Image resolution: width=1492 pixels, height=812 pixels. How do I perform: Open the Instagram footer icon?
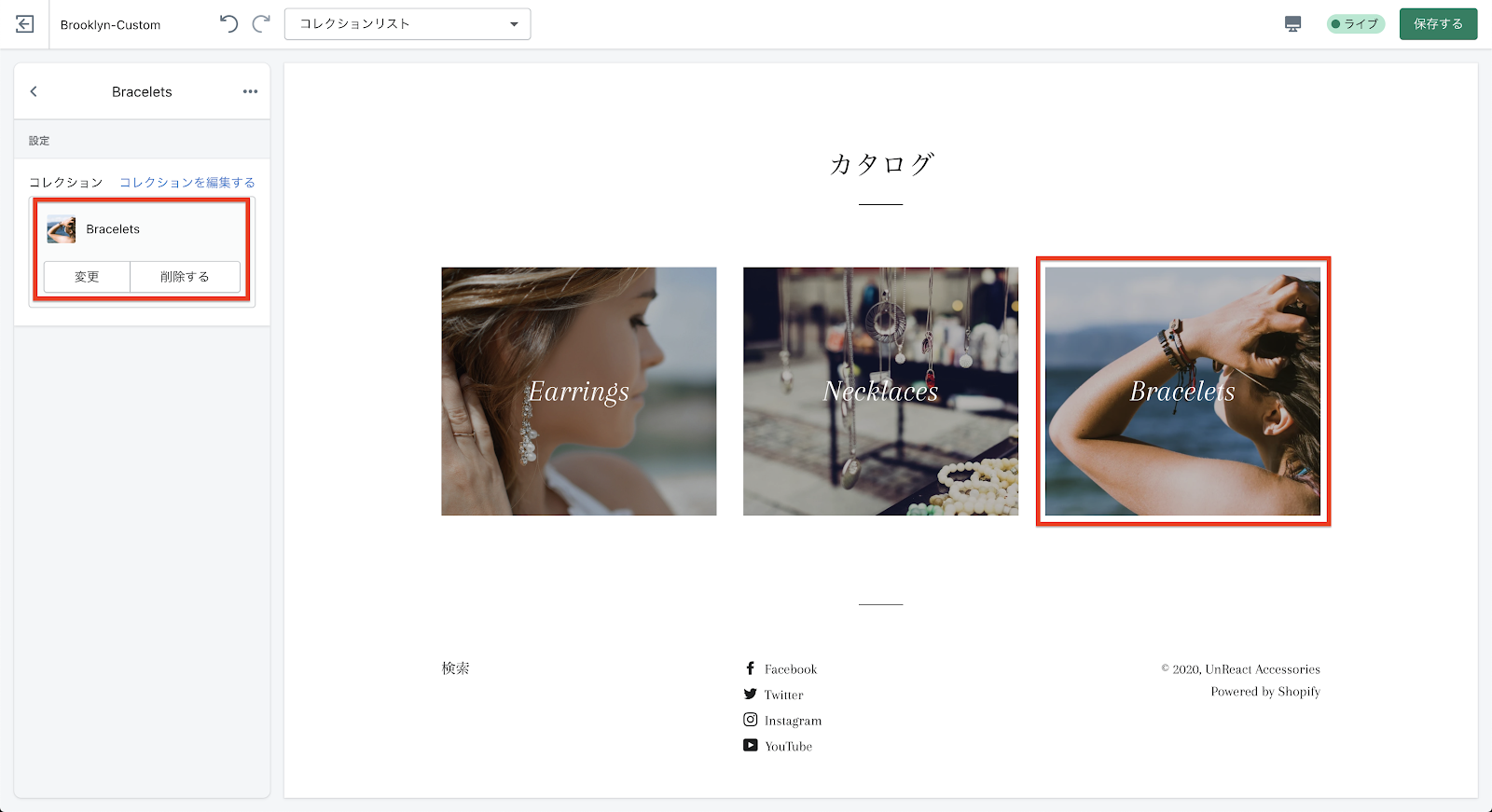point(750,720)
